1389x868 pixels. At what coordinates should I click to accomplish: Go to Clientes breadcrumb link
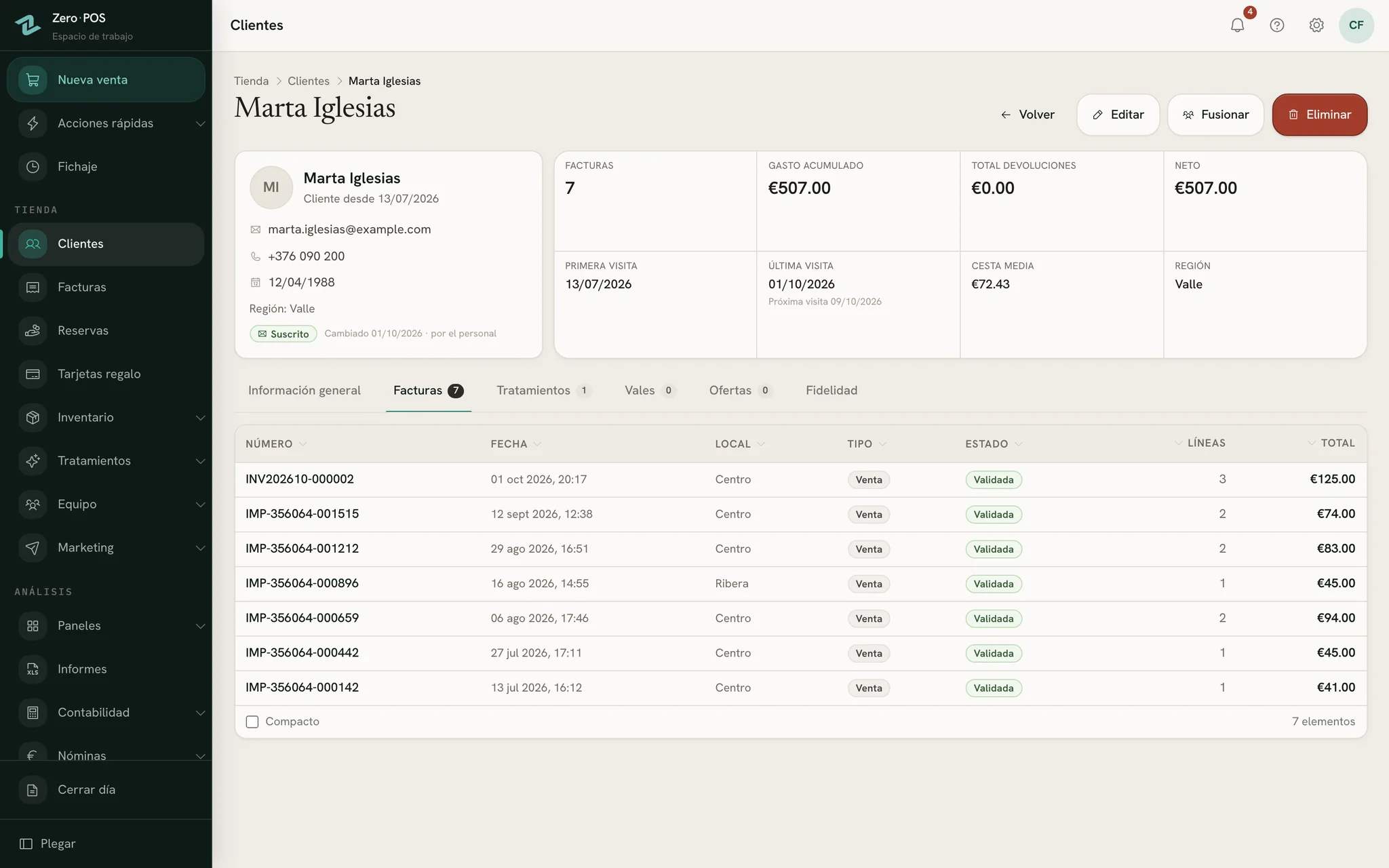(x=308, y=81)
